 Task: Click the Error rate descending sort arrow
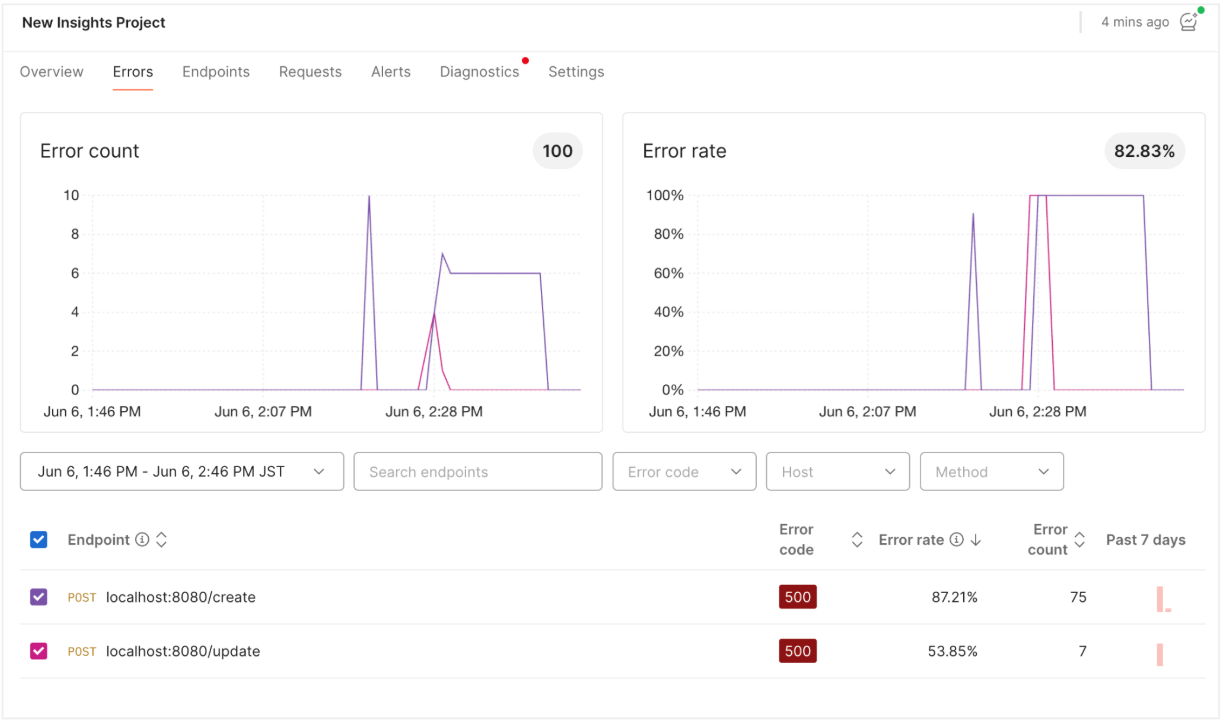[976, 540]
